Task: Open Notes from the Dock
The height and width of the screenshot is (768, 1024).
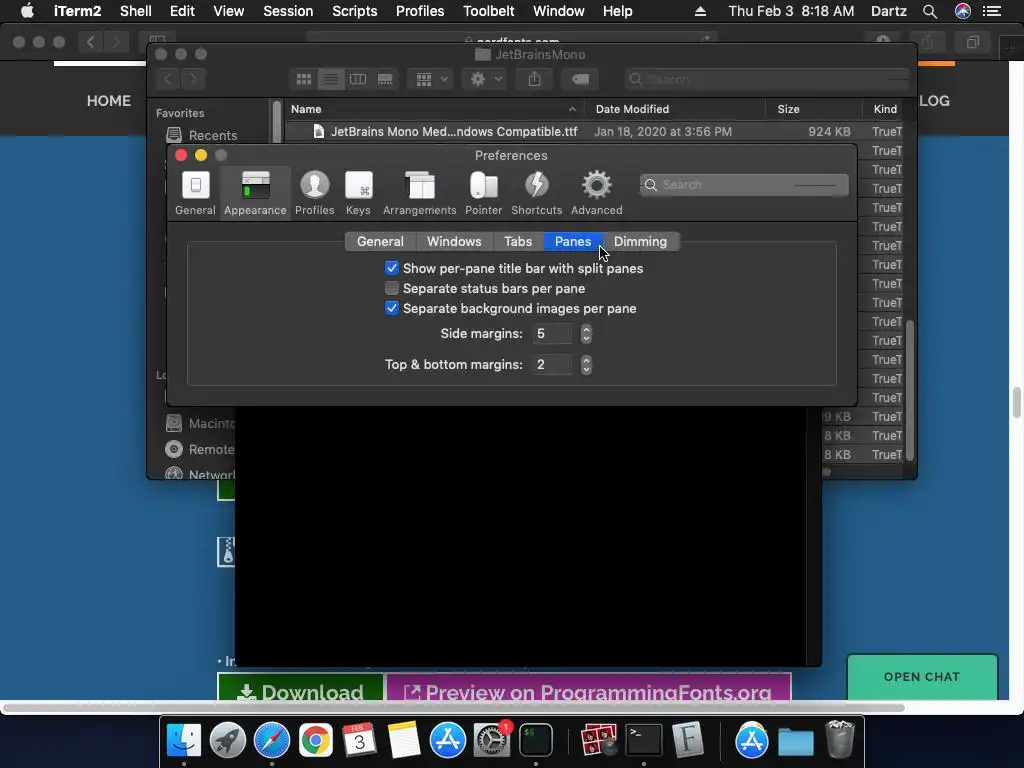Action: coord(404,740)
